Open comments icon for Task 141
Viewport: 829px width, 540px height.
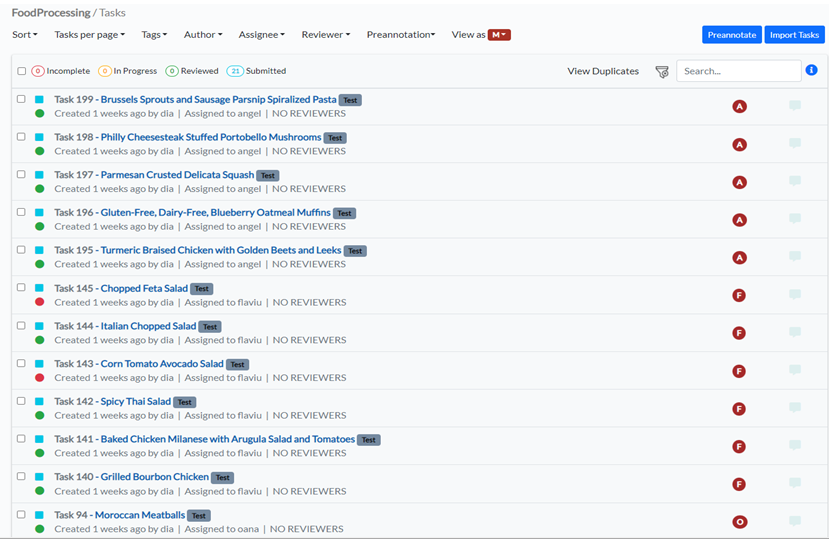[x=795, y=445]
